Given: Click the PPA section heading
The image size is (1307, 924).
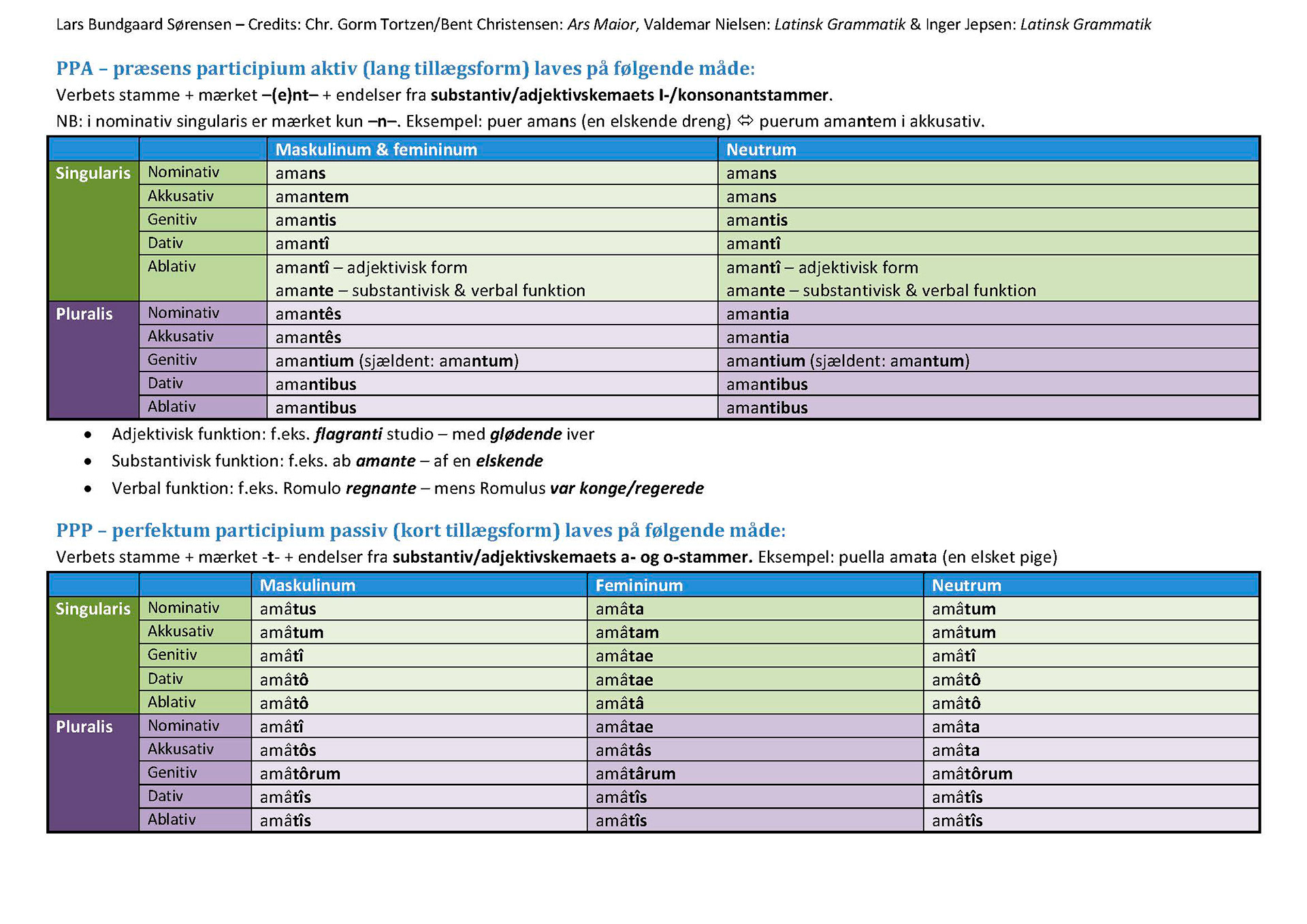Looking at the screenshot, I should click(x=405, y=69).
